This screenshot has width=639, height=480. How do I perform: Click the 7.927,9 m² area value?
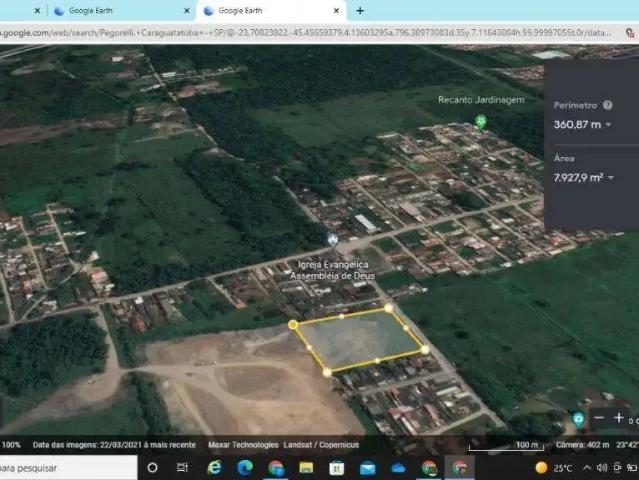tap(578, 178)
